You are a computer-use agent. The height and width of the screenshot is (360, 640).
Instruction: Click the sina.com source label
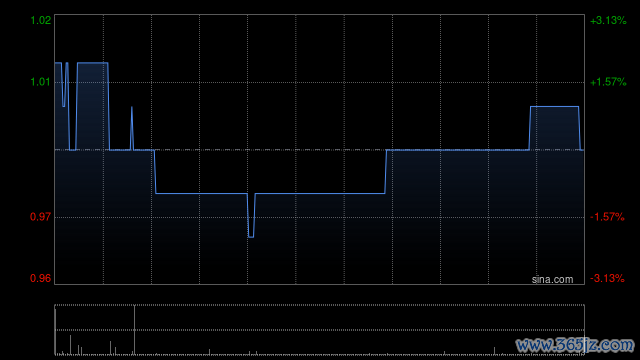[x=552, y=280]
